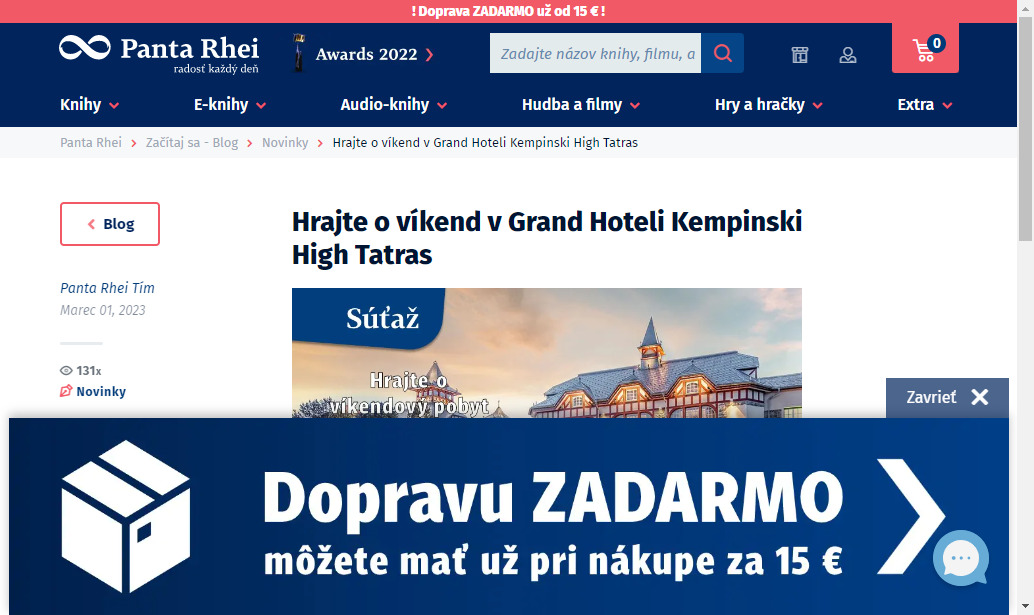Open the Novinky category link
The width and height of the screenshot is (1034, 615).
(x=101, y=392)
